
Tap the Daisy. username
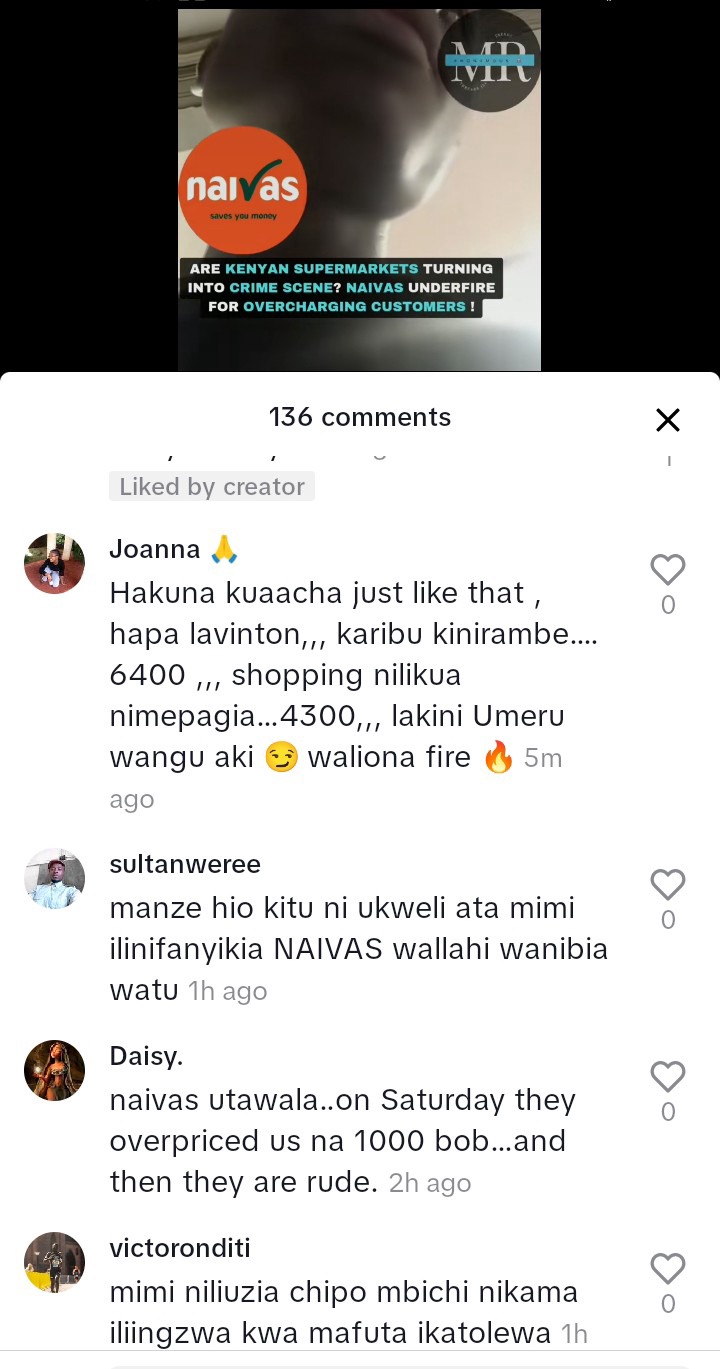(146, 1056)
